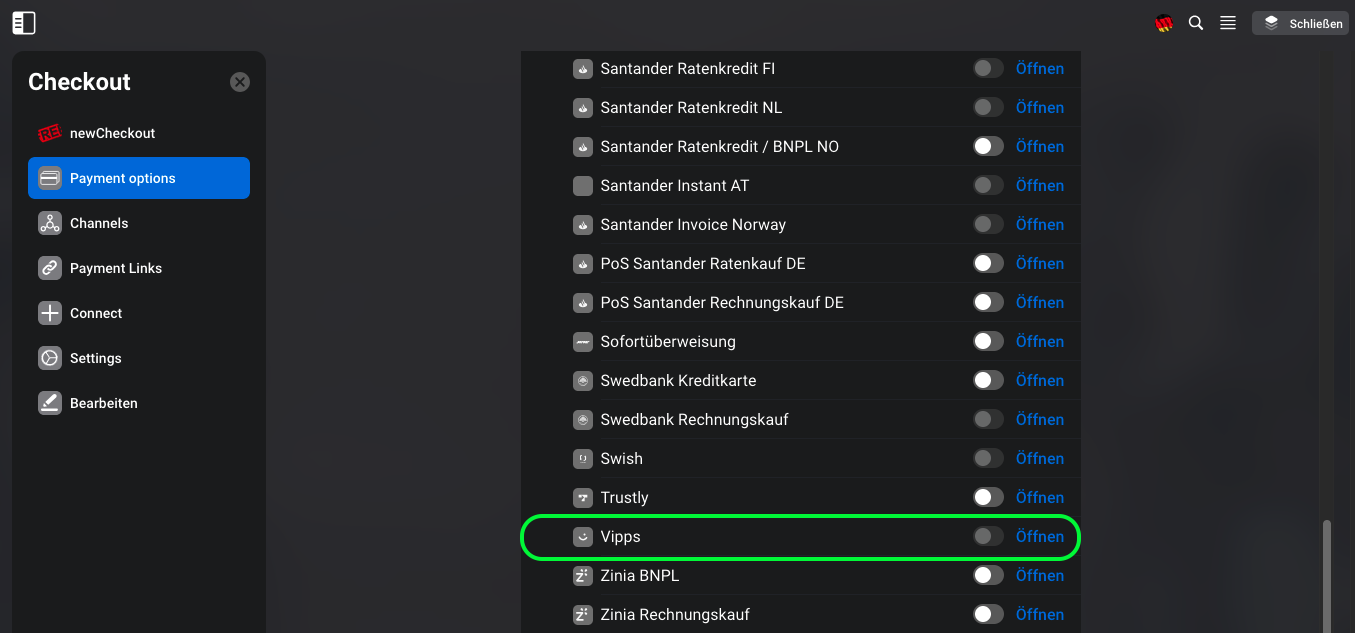
Task: Click the German flag language icon
Action: 1164,23
